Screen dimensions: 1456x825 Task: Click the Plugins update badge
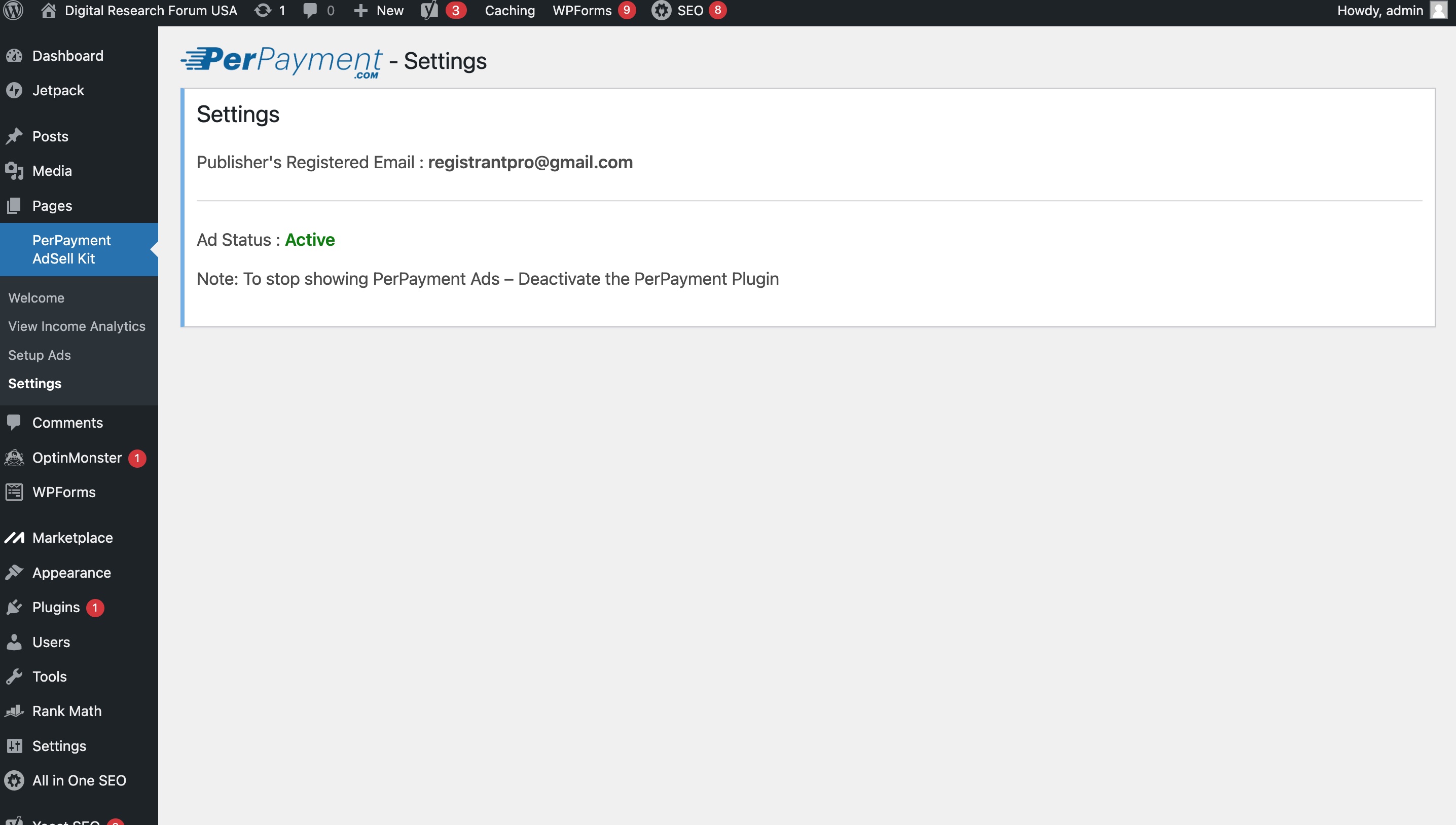point(95,608)
